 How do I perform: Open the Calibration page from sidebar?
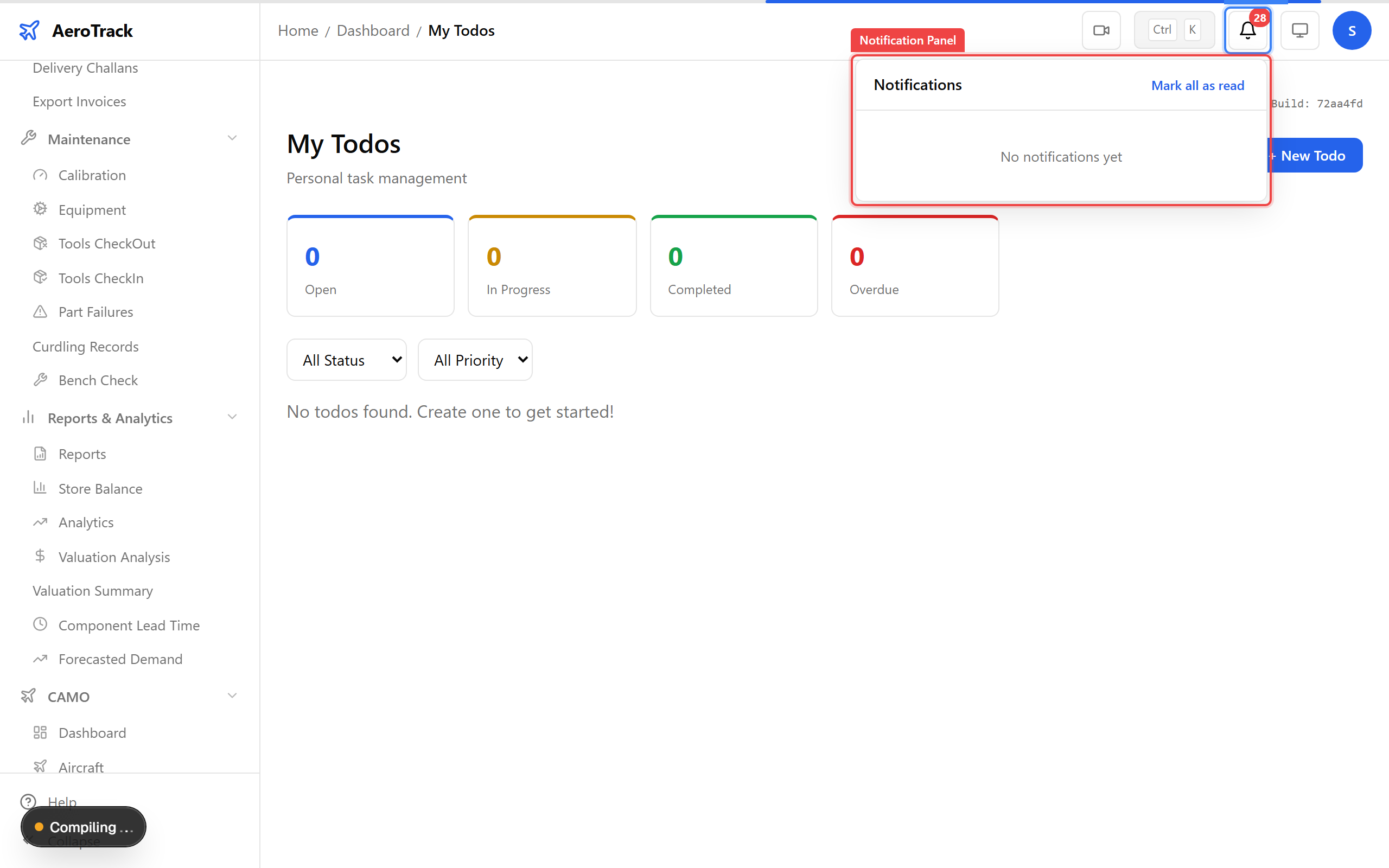pyautogui.click(x=91, y=175)
